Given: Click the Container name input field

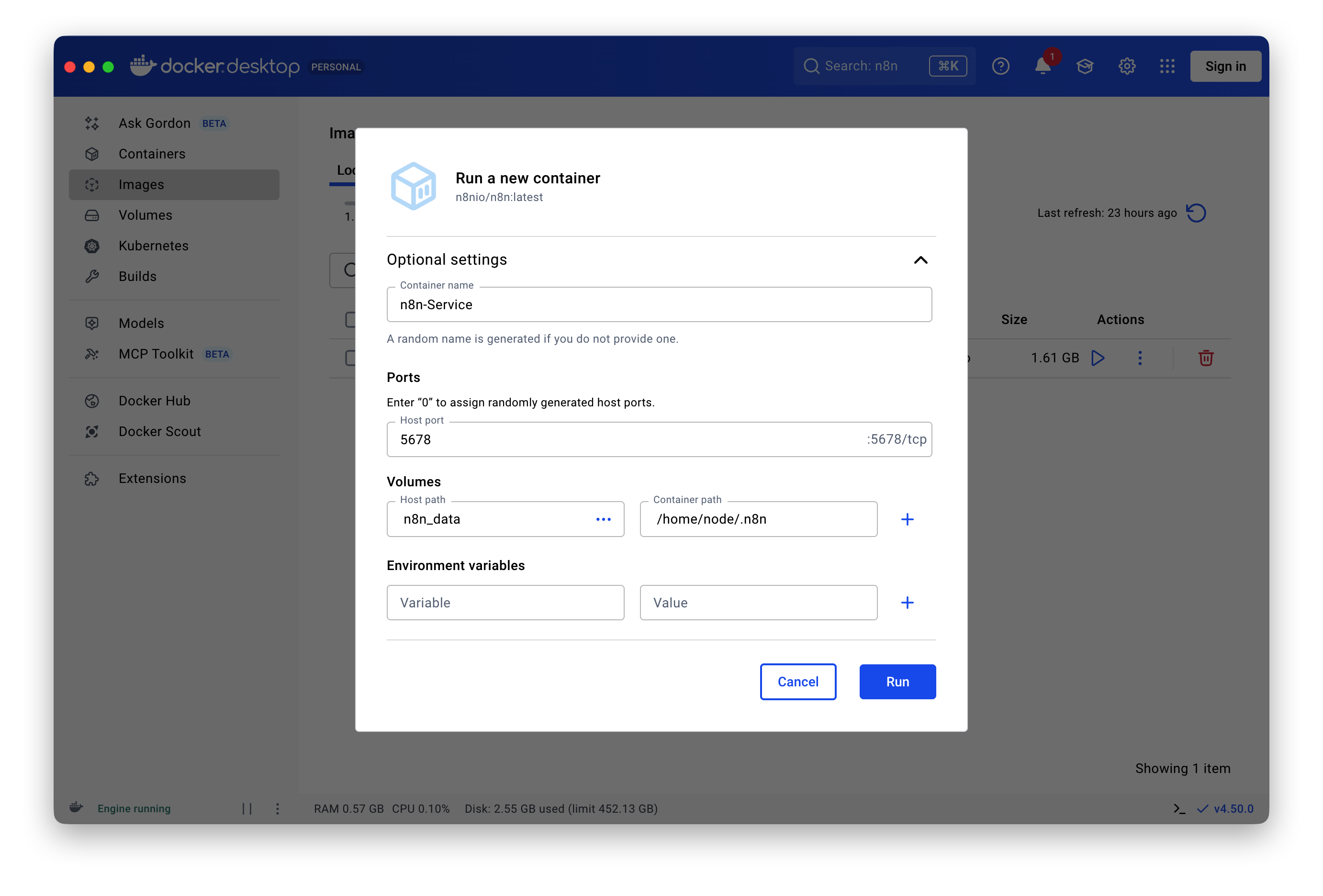Looking at the screenshot, I should click(x=659, y=304).
